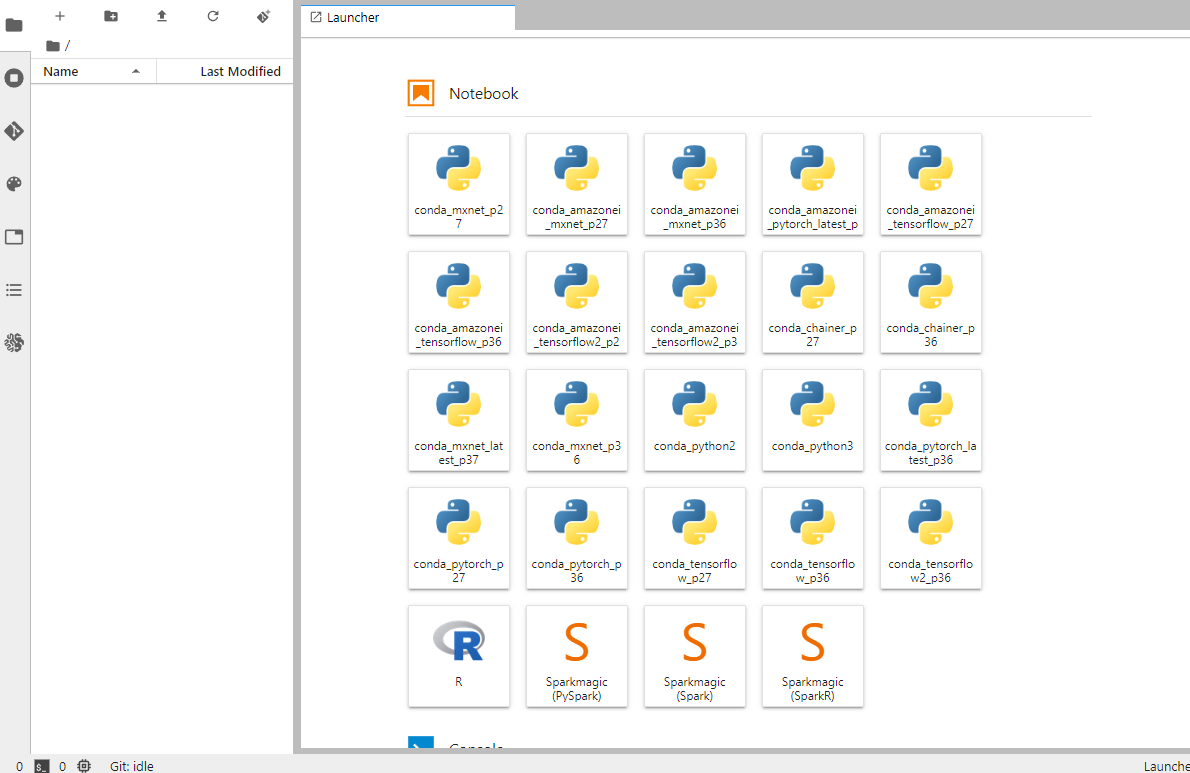Launch conda_amazonei_mxnet_p27 notebook

(577, 184)
